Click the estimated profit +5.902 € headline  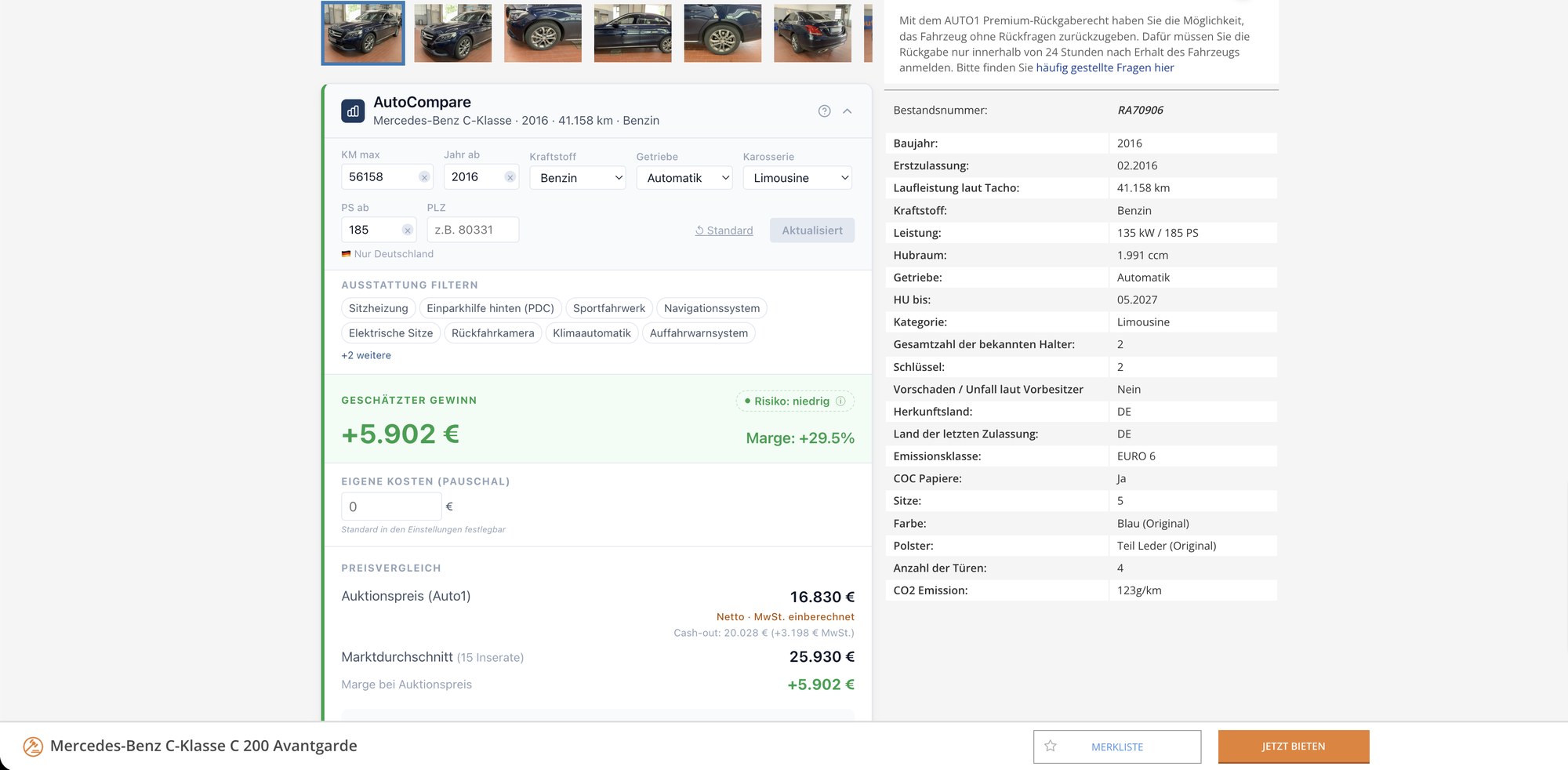coord(400,434)
